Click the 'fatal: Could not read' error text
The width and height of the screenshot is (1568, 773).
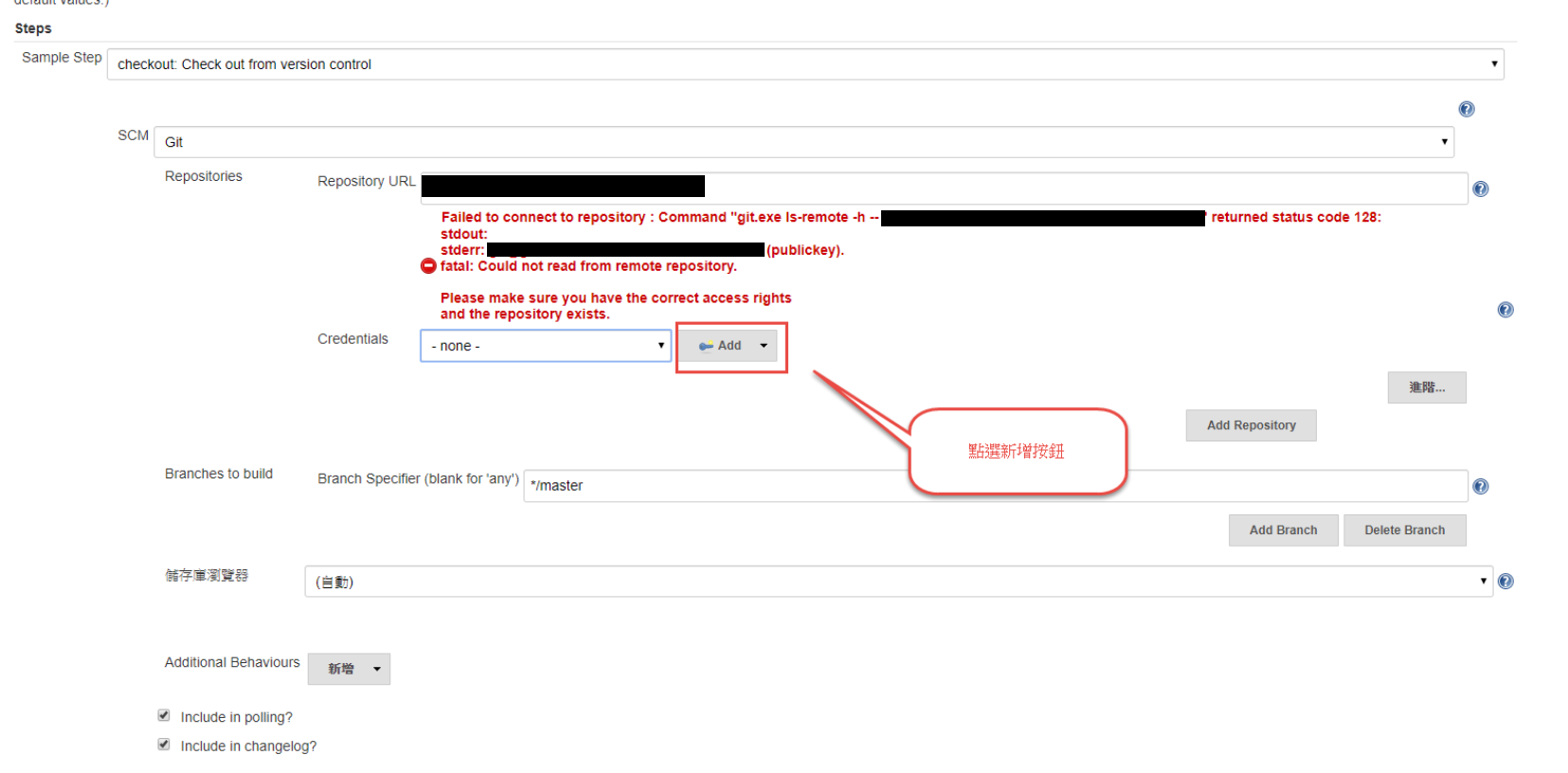[x=588, y=266]
